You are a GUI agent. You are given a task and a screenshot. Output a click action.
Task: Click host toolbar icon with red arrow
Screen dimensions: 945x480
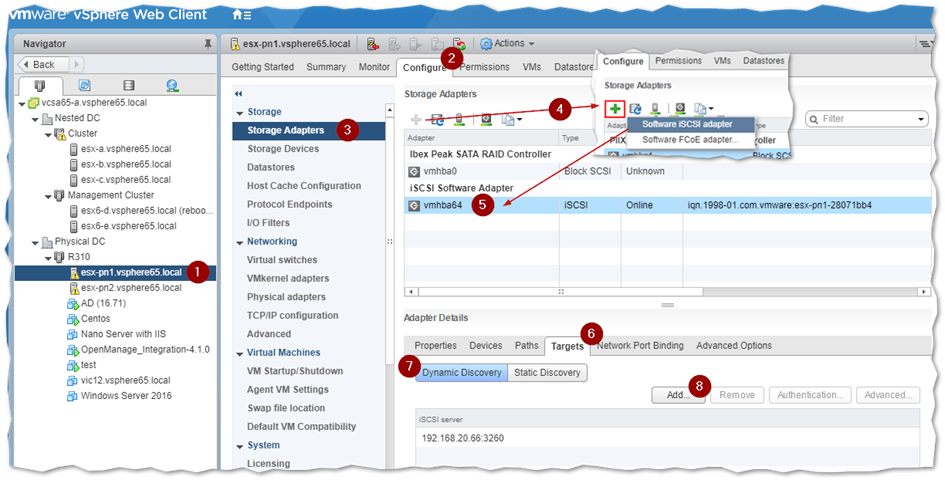pyautogui.click(x=373, y=44)
